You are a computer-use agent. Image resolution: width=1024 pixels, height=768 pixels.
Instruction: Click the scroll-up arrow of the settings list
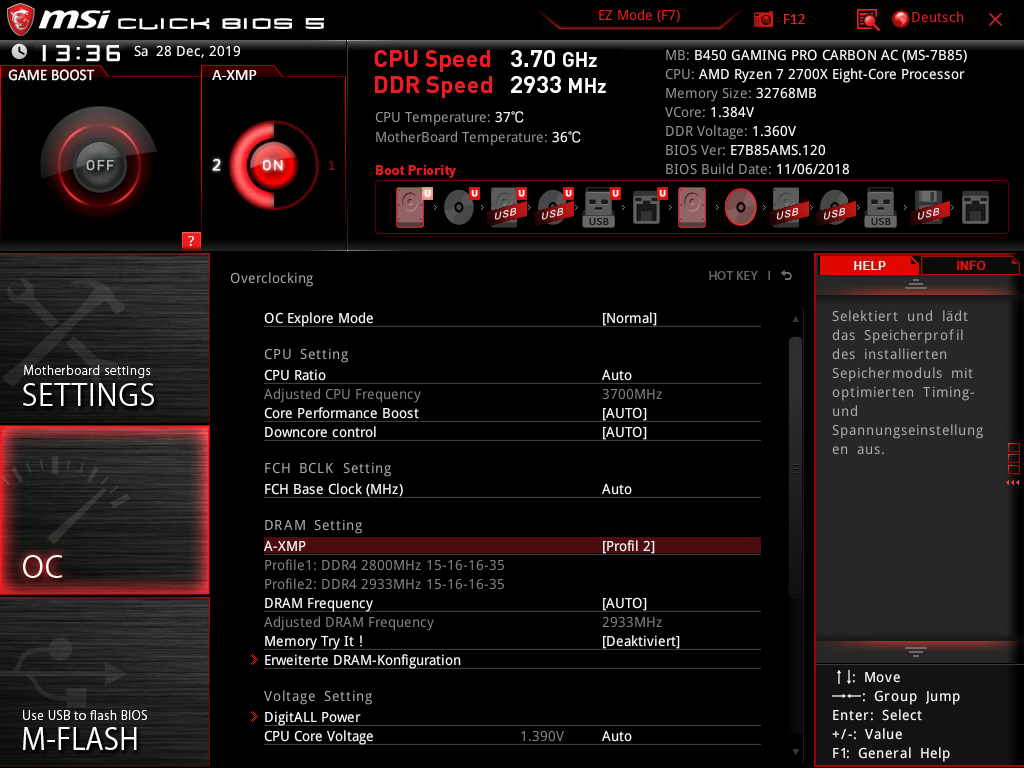795,319
